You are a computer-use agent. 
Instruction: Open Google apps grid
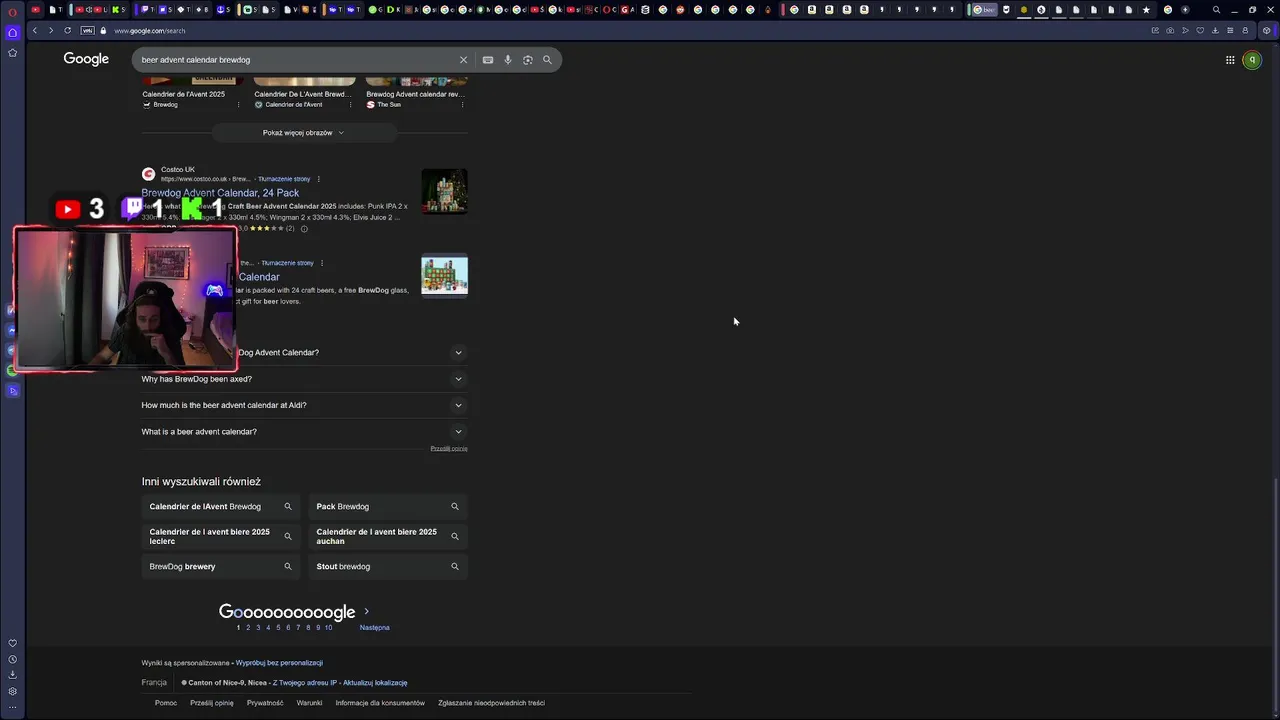tap(1230, 60)
